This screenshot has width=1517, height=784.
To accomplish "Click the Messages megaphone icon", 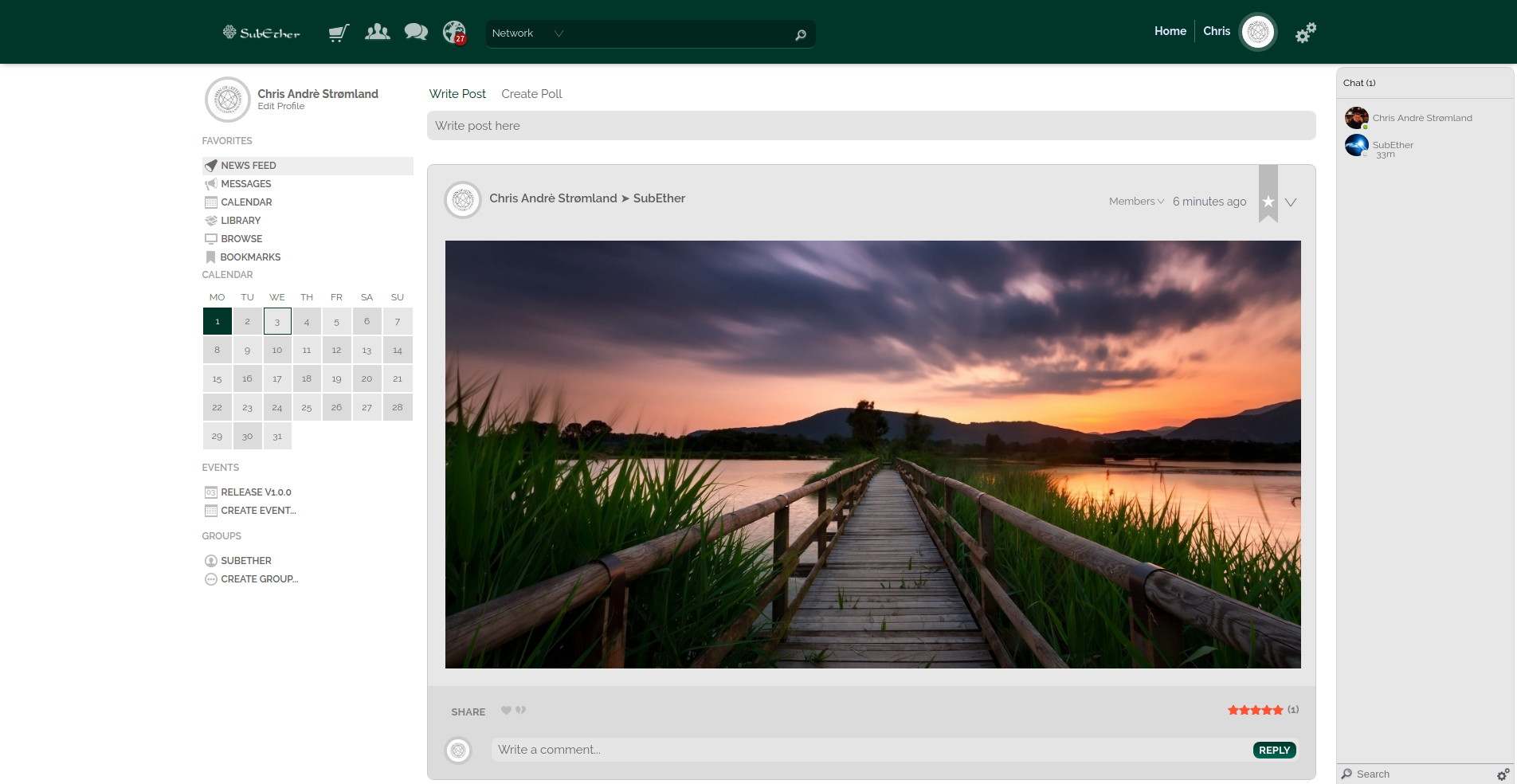I will (x=211, y=184).
